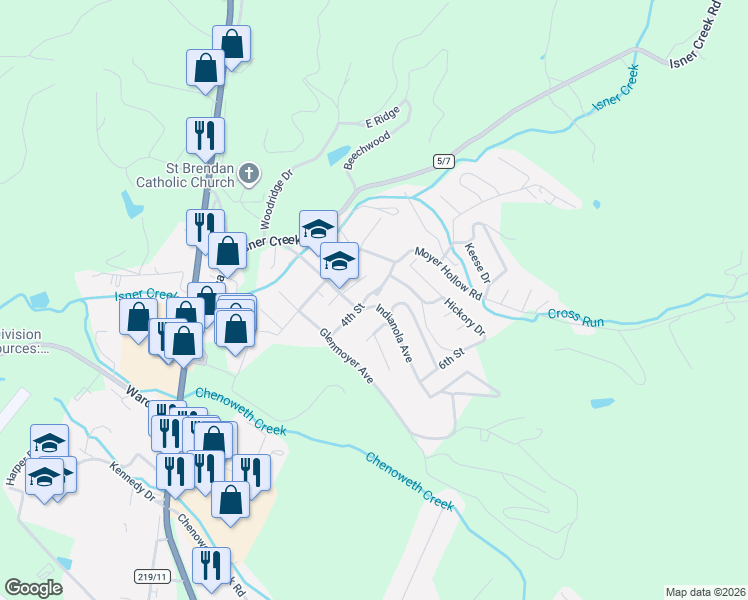Viewport: 748px width, 600px height.
Task: Click the E Ridge road label
Action: (x=383, y=117)
